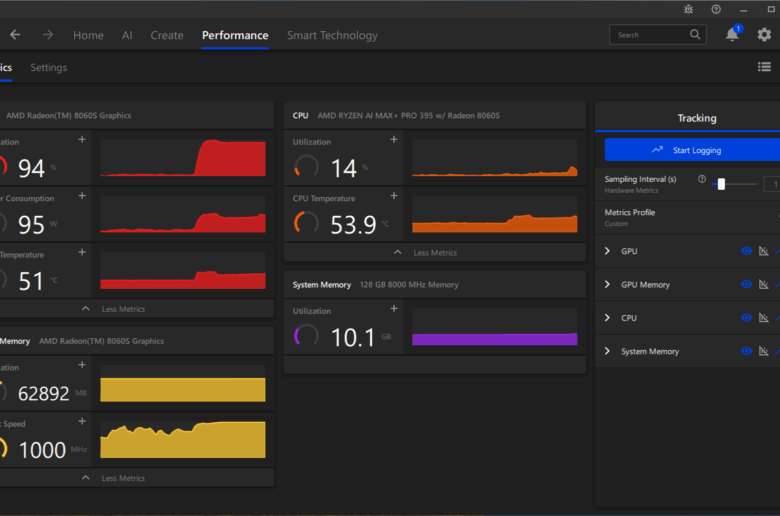This screenshot has height=516, width=780.
Task: Click the Sampling Interval help icon
Action: [x=702, y=179]
